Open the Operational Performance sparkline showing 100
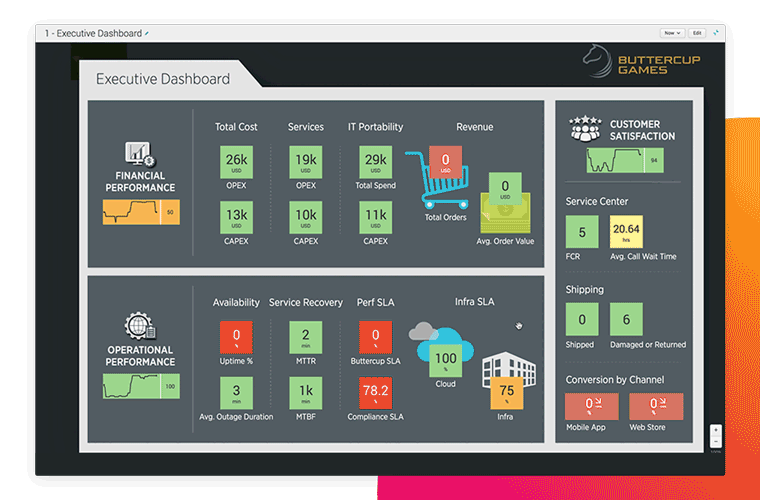760x500 pixels. pyautogui.click(x=141, y=386)
